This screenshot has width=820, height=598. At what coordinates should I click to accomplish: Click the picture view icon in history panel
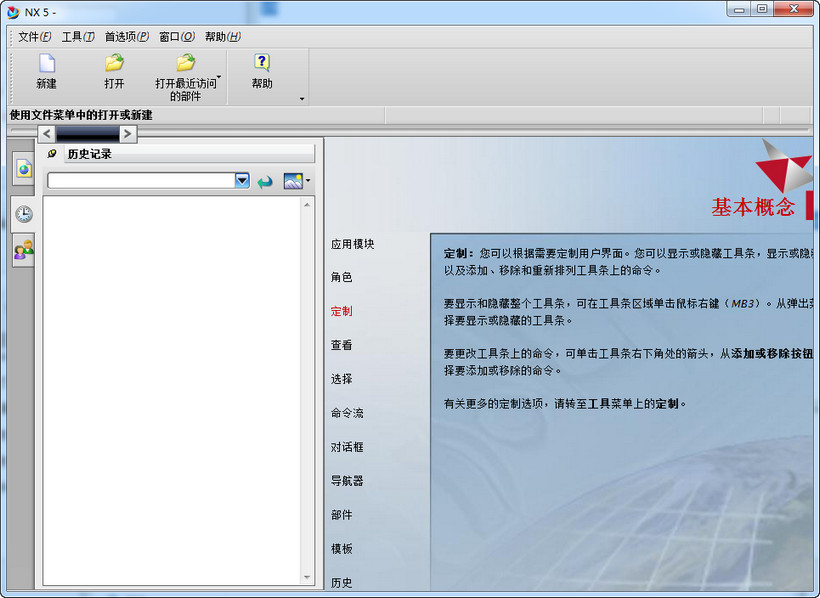pos(293,181)
